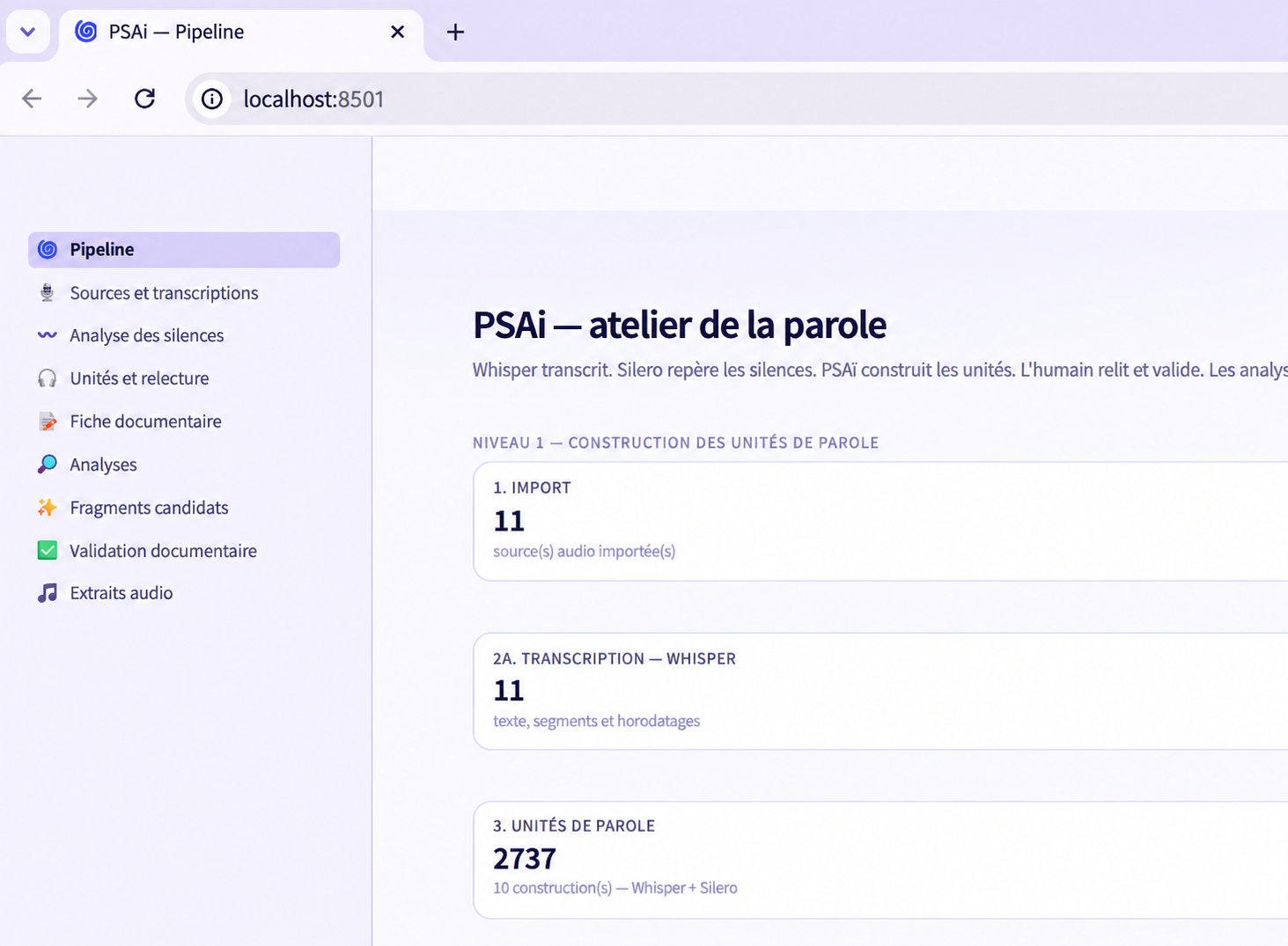The image size is (1288, 946).
Task: Click the text source(s) audio importée(s)
Action: (585, 552)
